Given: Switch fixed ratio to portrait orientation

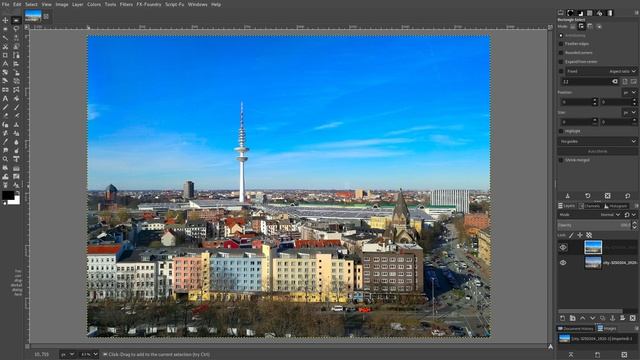Looking at the screenshot, I should tap(625, 82).
